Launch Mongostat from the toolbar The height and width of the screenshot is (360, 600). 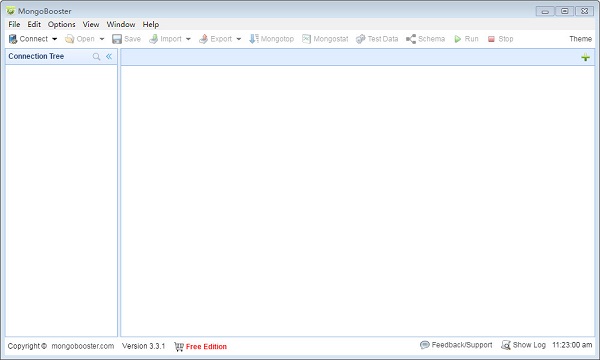click(x=325, y=39)
